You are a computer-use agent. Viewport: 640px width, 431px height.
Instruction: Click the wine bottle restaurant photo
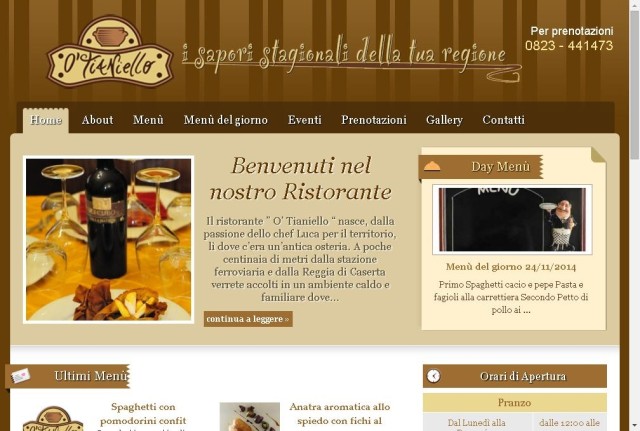(x=109, y=240)
